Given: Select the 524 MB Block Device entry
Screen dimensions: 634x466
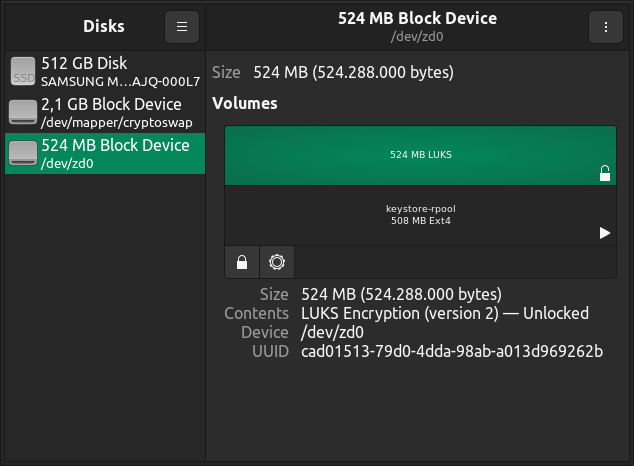Looking at the screenshot, I should coord(105,154).
